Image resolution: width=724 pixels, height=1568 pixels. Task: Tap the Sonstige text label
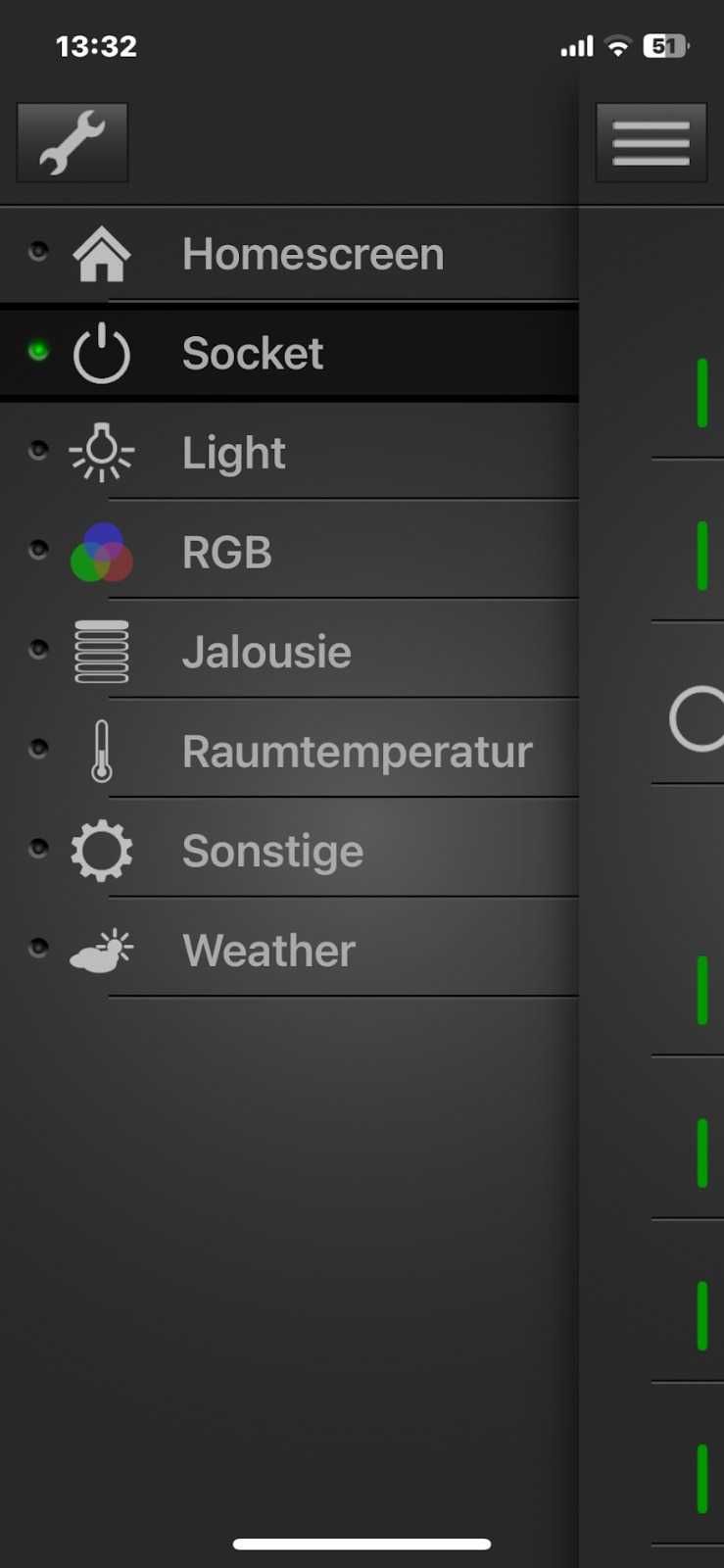(273, 851)
